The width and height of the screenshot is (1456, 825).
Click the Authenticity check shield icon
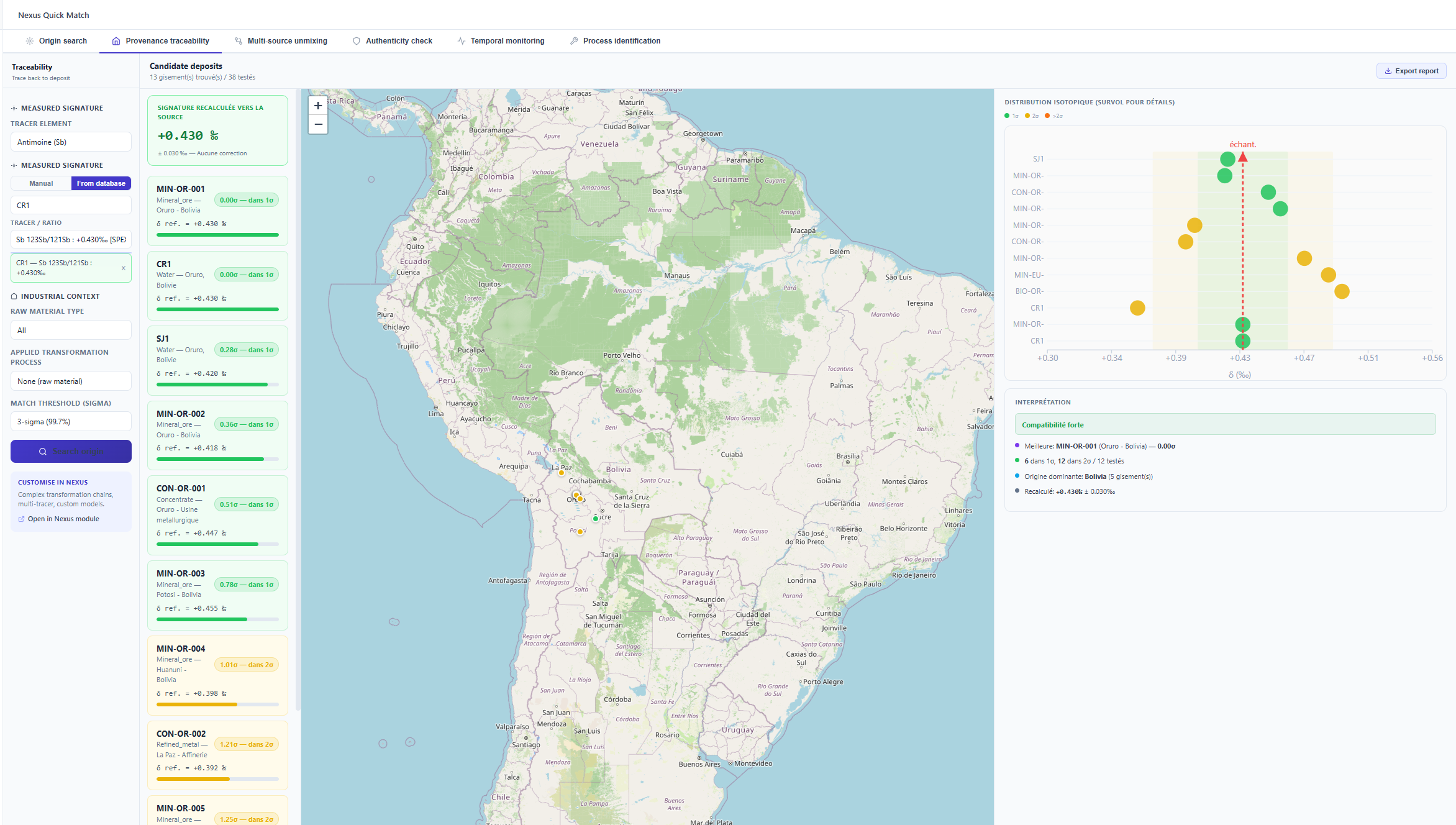pos(357,41)
